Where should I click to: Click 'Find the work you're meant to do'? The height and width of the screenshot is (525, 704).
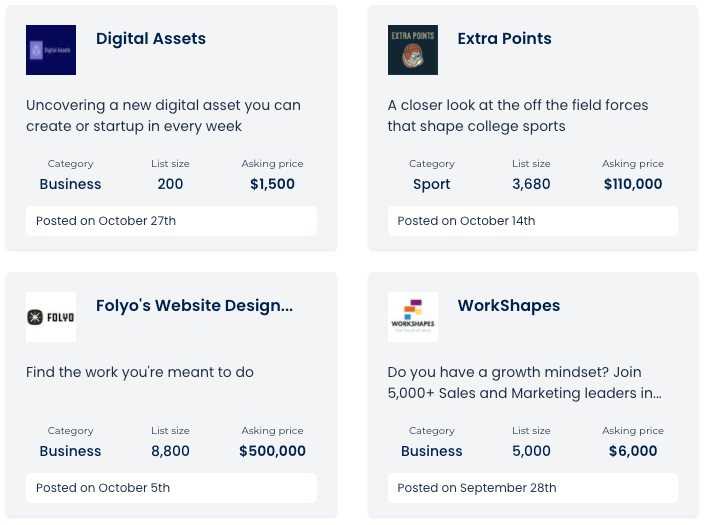[140, 372]
